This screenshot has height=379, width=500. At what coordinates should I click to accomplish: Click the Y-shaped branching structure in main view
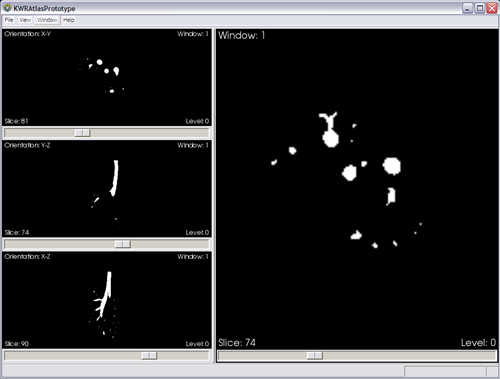click(x=328, y=121)
